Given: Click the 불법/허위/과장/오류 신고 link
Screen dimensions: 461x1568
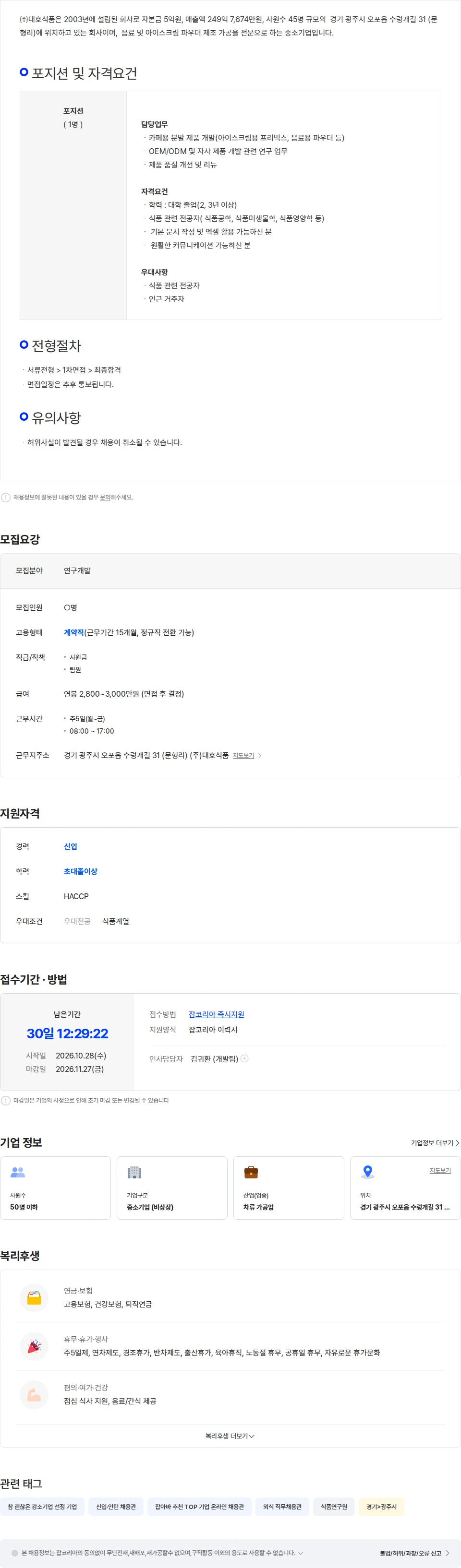Looking at the screenshot, I should [411, 1553].
